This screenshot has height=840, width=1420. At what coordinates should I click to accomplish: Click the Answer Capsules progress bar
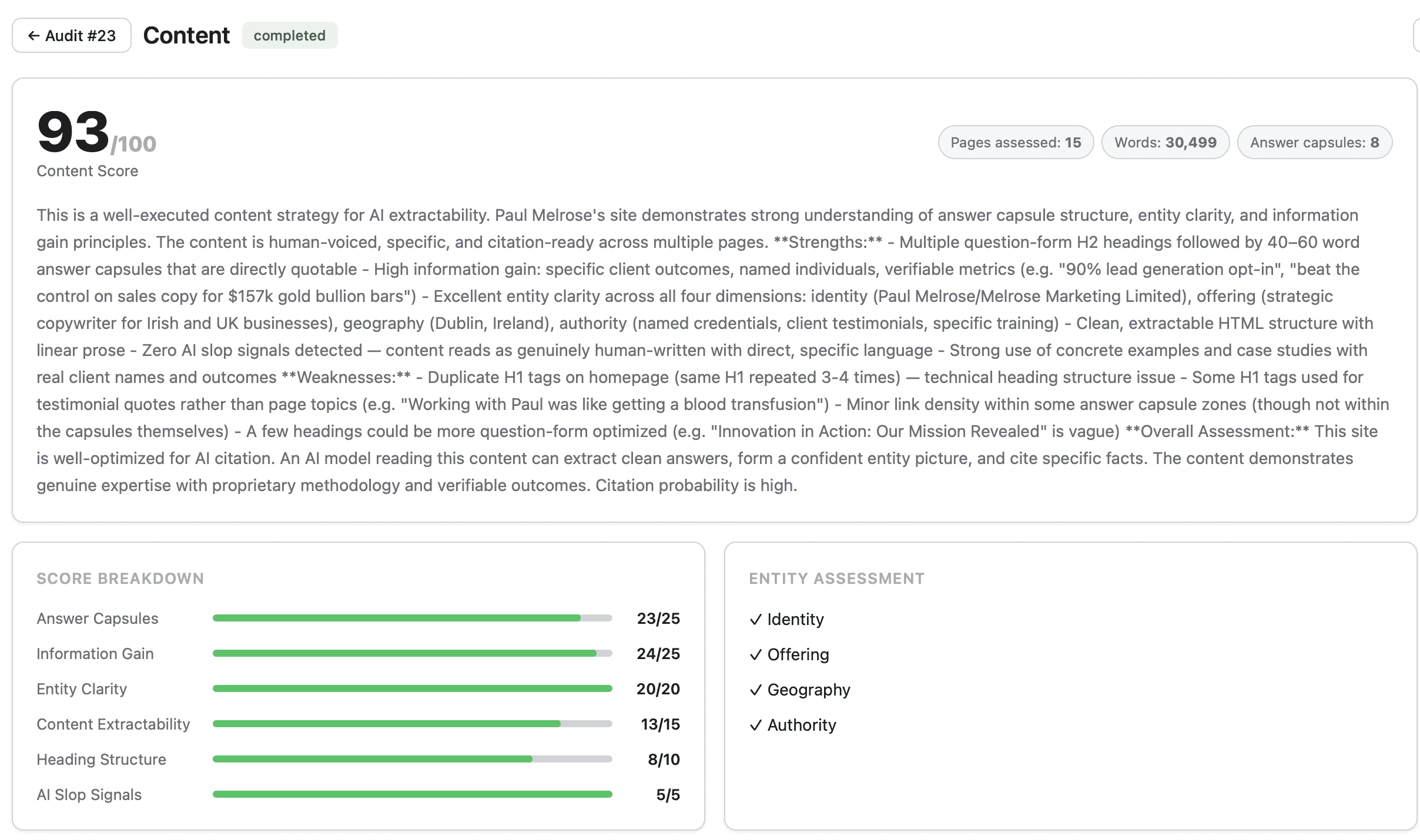click(x=412, y=618)
